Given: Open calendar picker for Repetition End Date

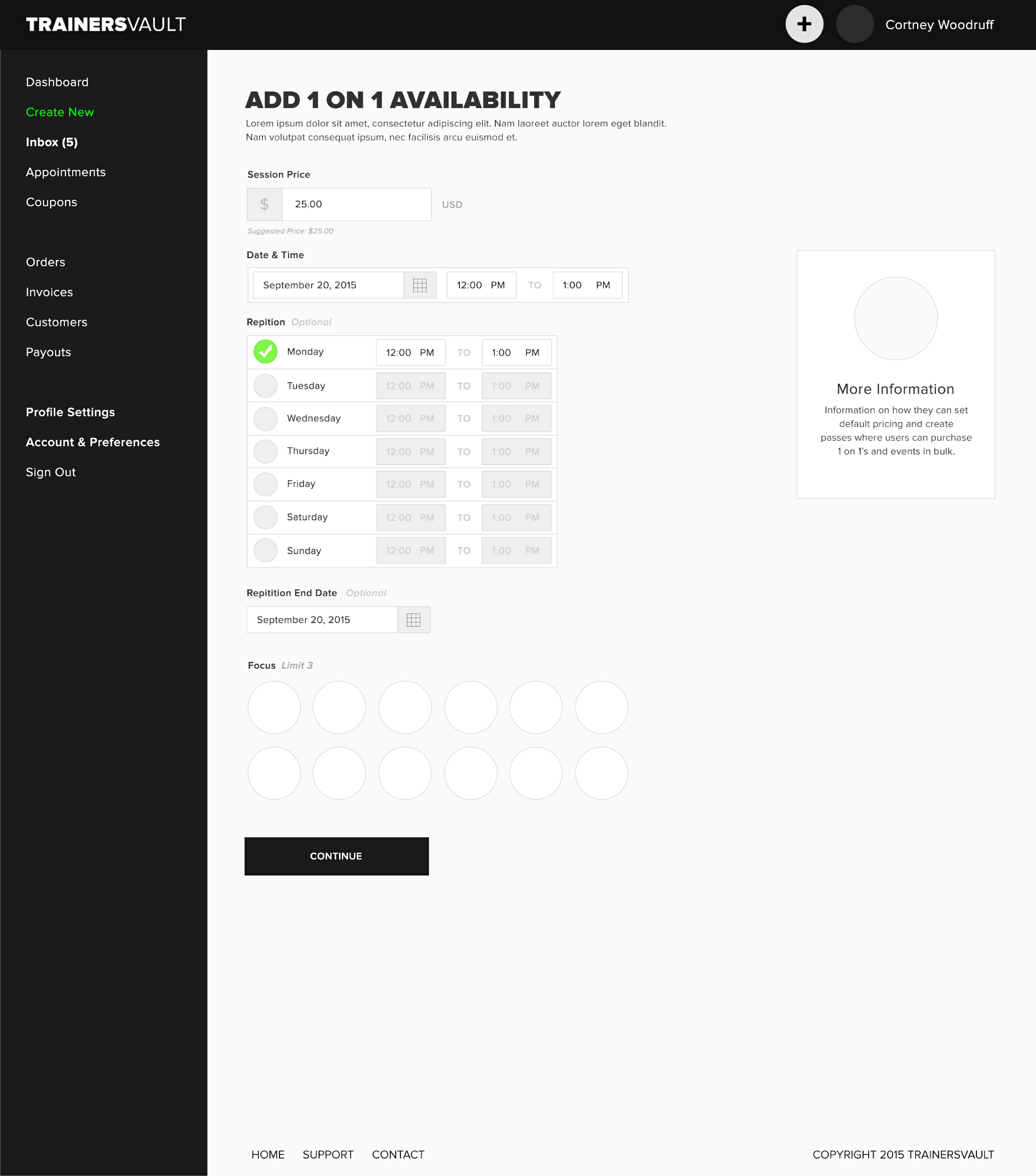Looking at the screenshot, I should coord(414,620).
